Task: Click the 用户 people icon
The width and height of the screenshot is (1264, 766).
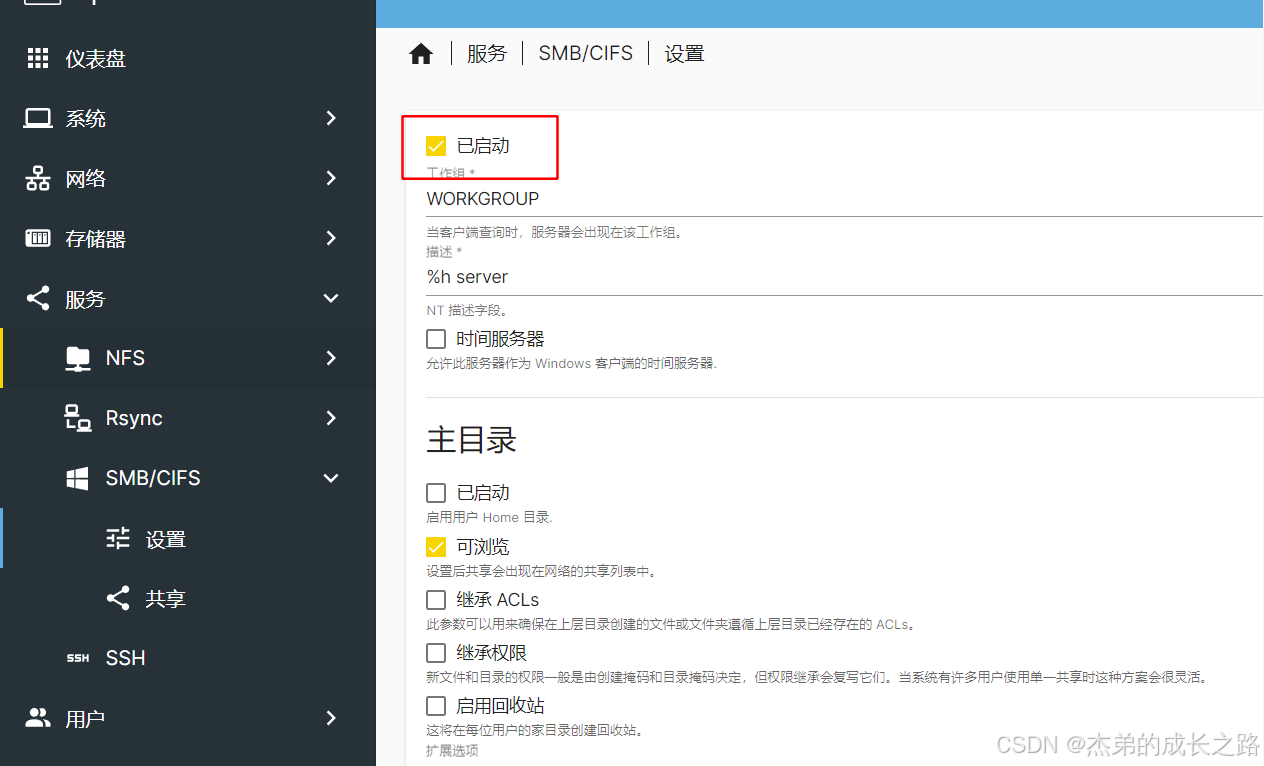Action: [38, 717]
